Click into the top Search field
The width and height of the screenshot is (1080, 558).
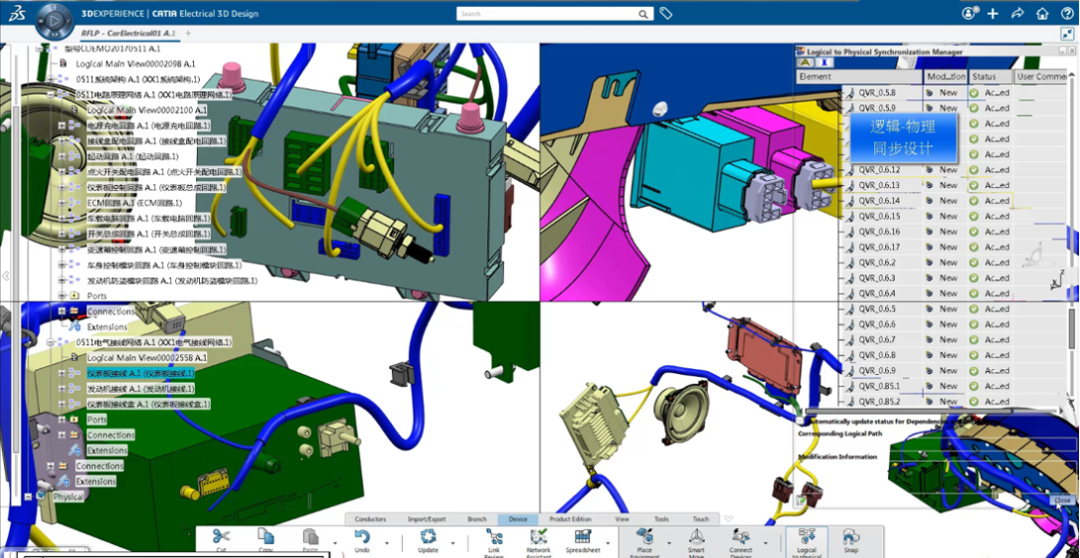547,14
